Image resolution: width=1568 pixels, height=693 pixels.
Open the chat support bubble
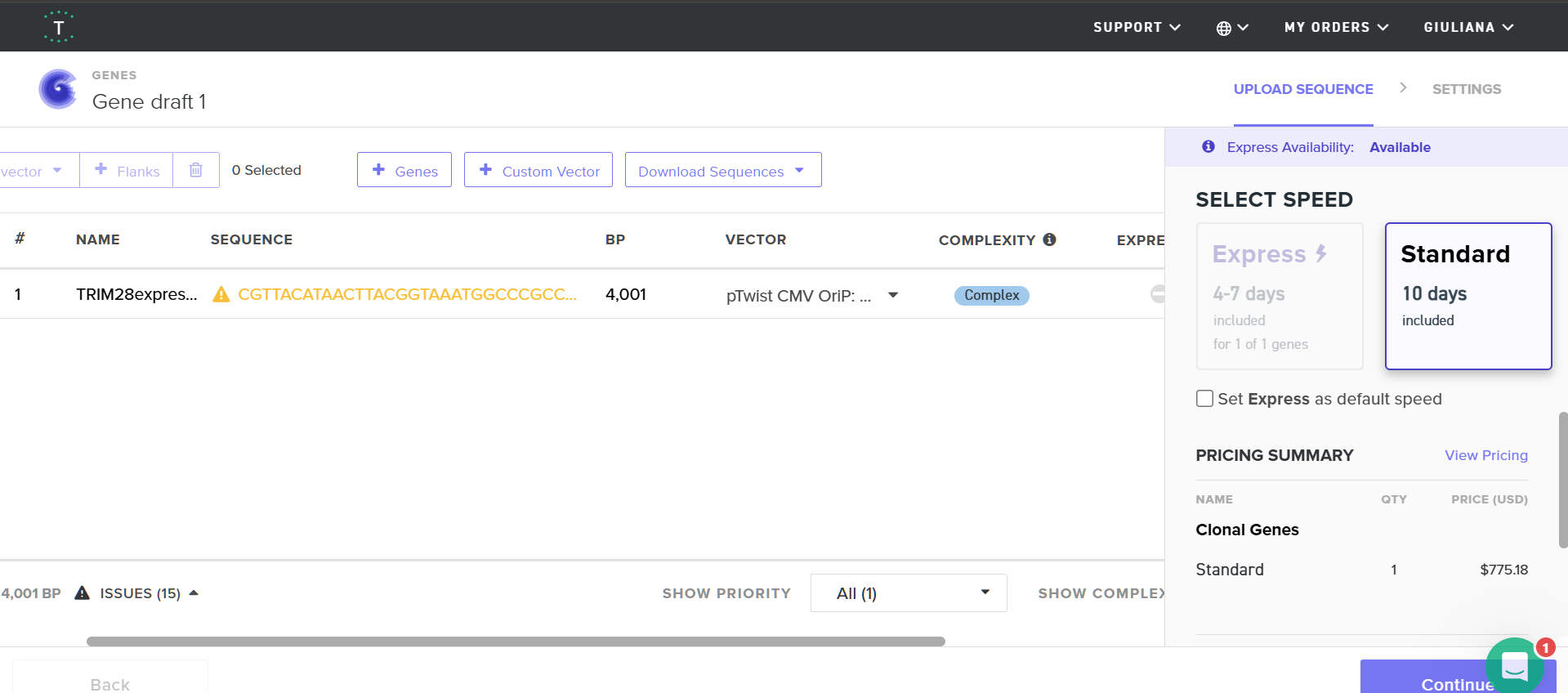pos(1514,665)
